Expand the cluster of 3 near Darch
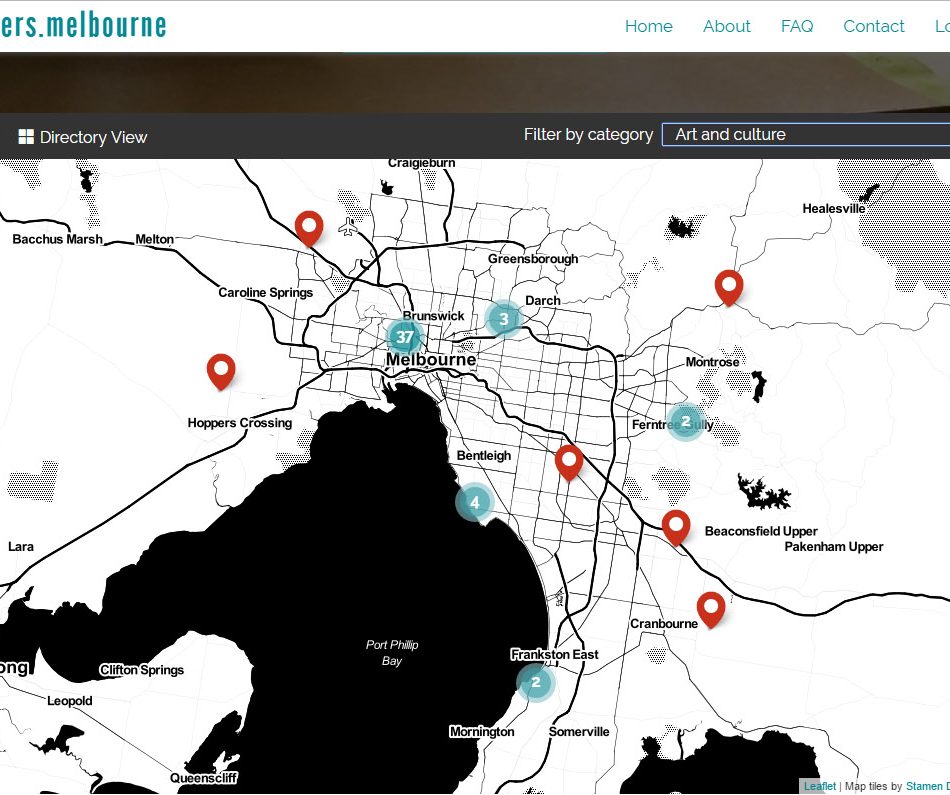 pos(504,319)
